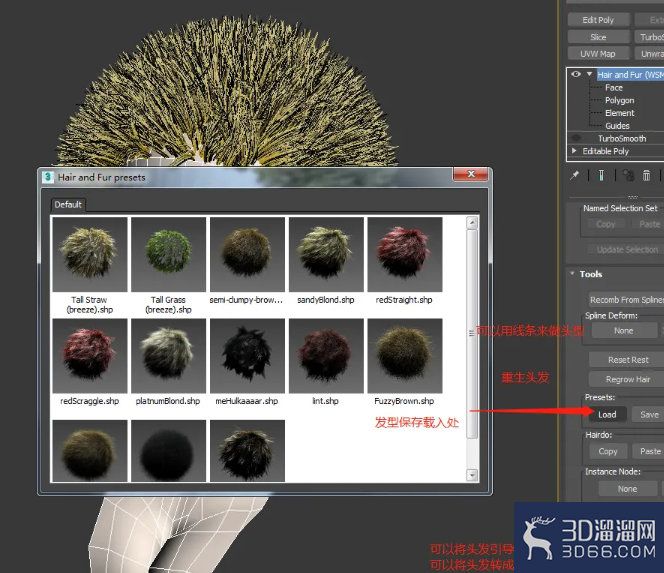Click the presets list scroll-up arrow
Screen dimensions: 664x573
(x=472, y=223)
